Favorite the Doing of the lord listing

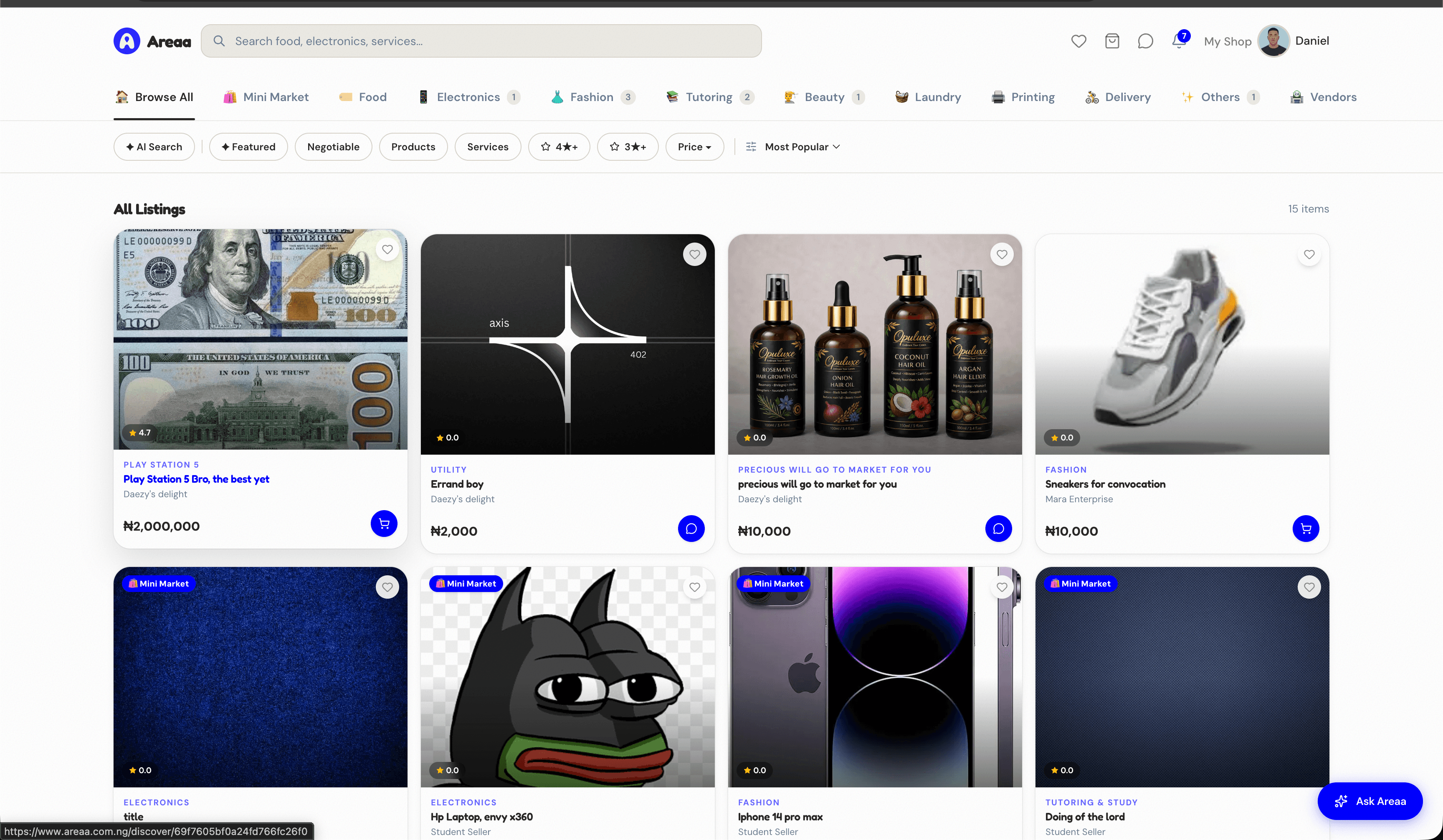(x=1309, y=587)
